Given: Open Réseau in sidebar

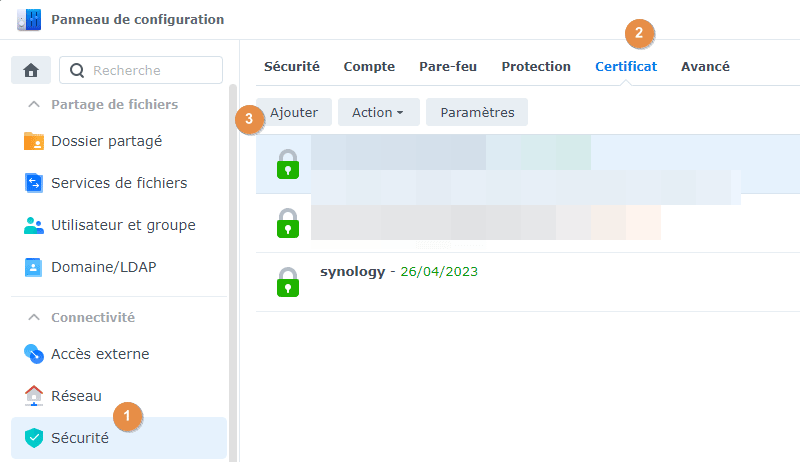Looking at the screenshot, I should 119,396.
